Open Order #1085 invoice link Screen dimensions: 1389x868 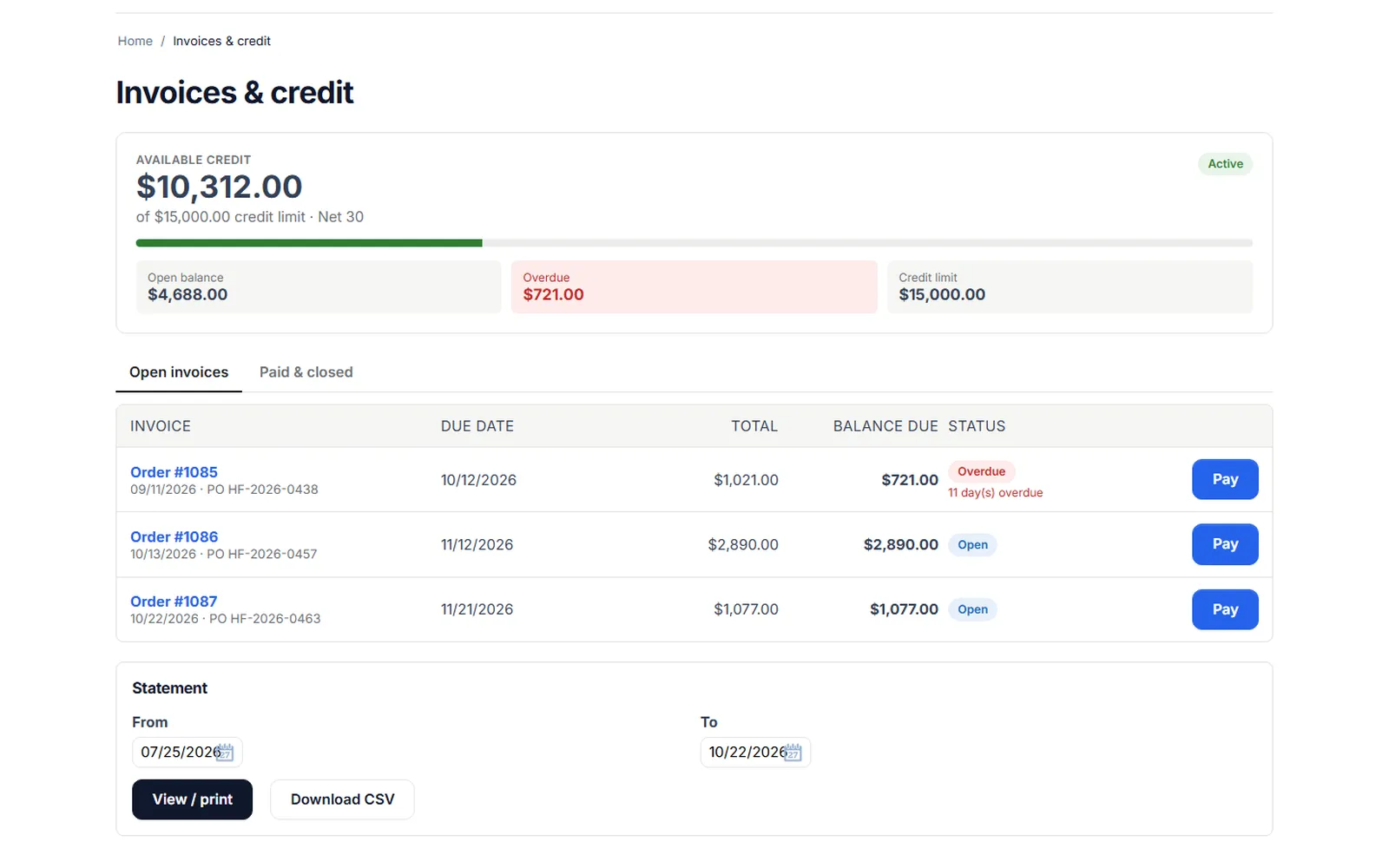[x=174, y=472]
